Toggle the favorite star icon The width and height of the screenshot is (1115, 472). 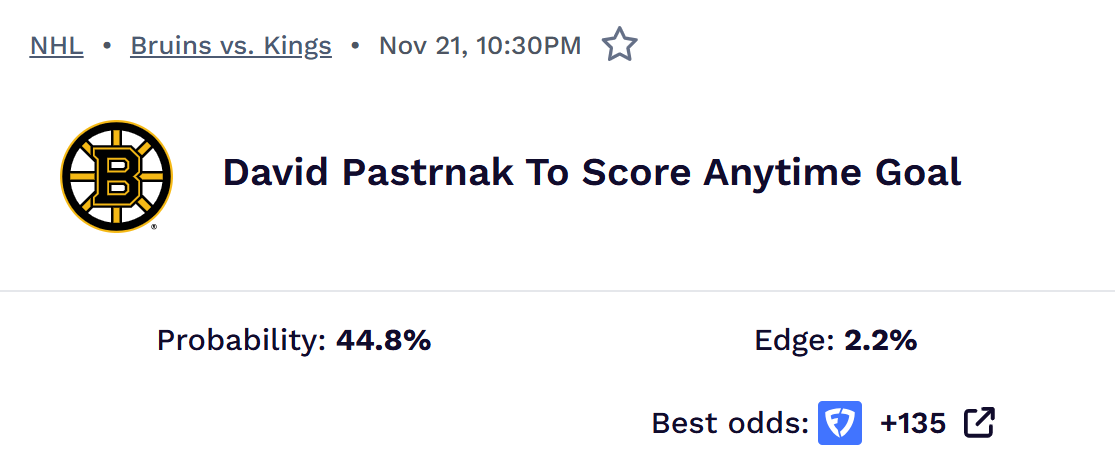[x=620, y=46]
